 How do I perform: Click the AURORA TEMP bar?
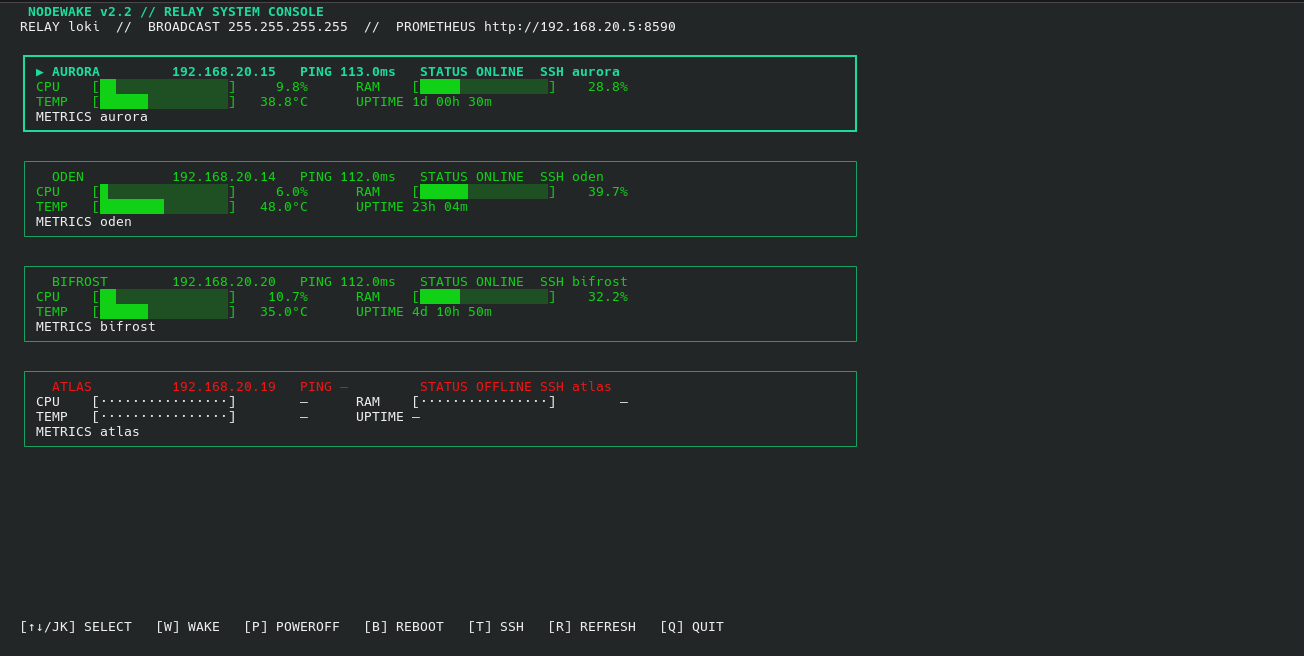pyautogui.click(x=164, y=102)
